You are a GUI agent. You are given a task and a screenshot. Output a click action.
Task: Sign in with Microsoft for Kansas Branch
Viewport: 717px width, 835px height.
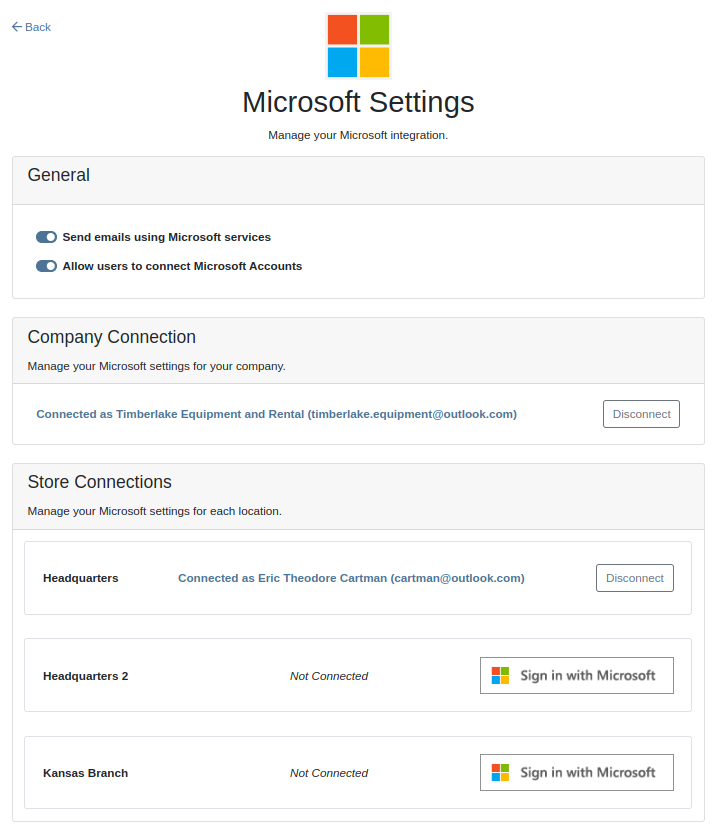tap(577, 773)
